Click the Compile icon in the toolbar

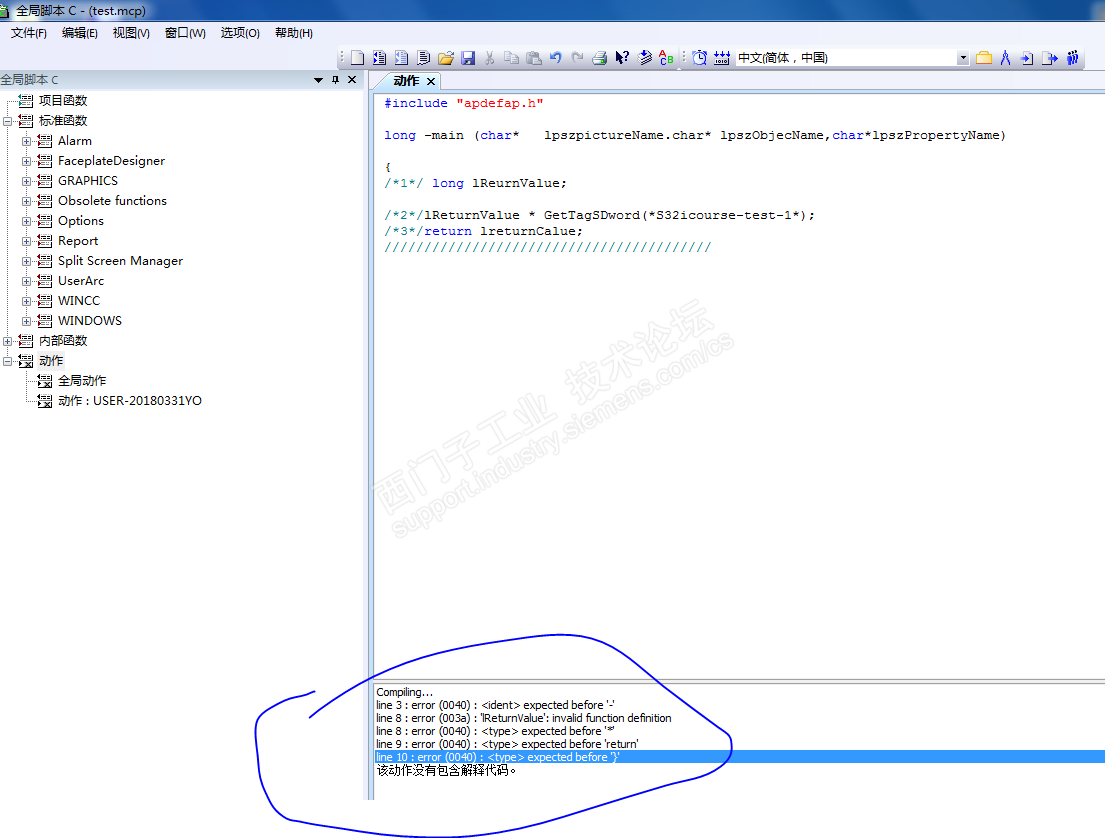click(644, 58)
